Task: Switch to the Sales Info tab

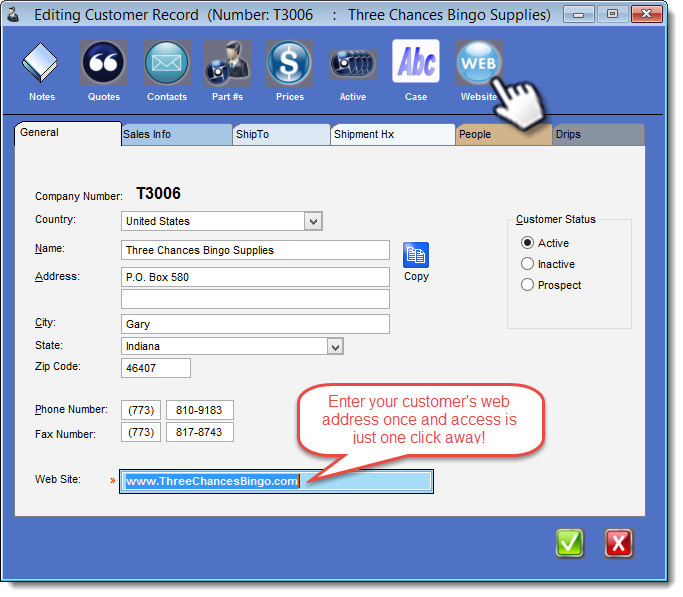Action: click(175, 134)
